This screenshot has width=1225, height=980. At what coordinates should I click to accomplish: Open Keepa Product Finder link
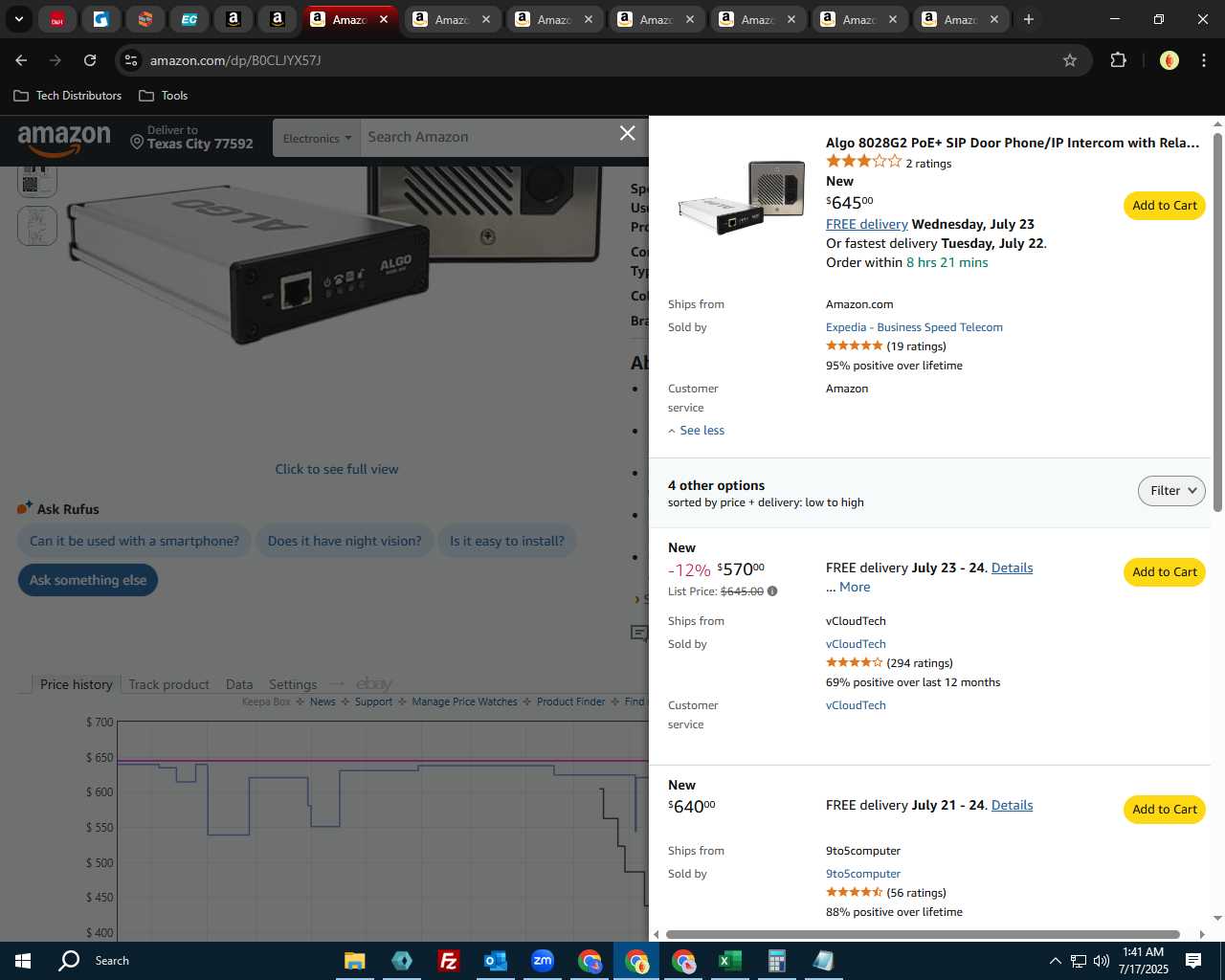[x=570, y=702]
